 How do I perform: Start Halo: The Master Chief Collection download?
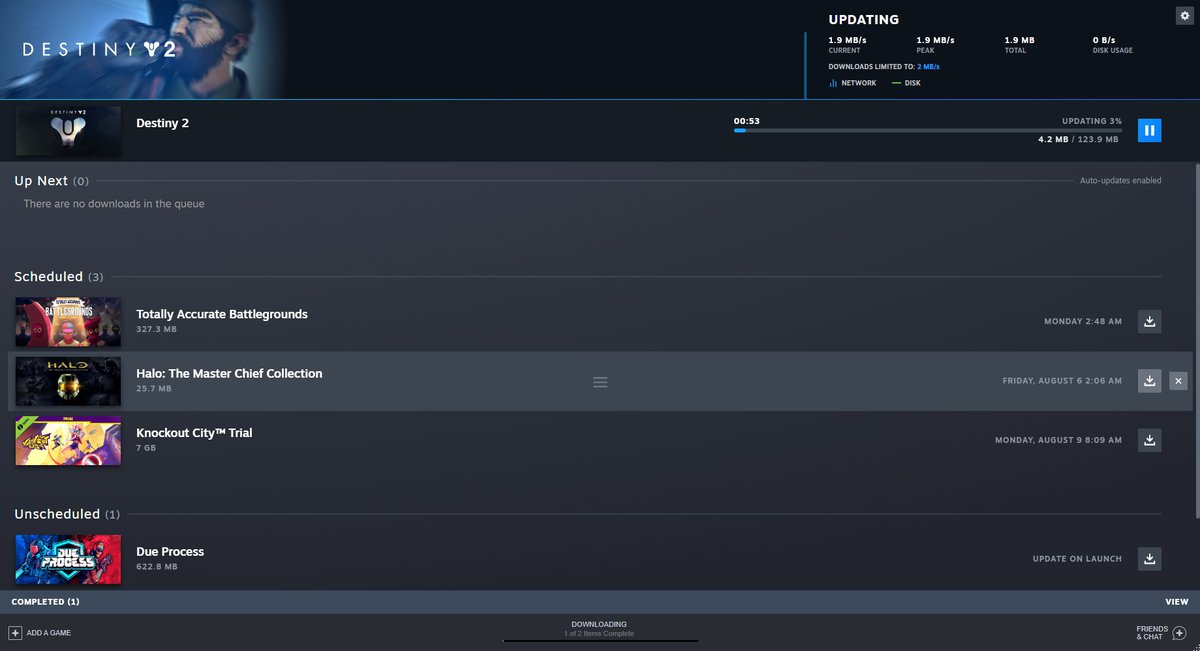click(1149, 381)
